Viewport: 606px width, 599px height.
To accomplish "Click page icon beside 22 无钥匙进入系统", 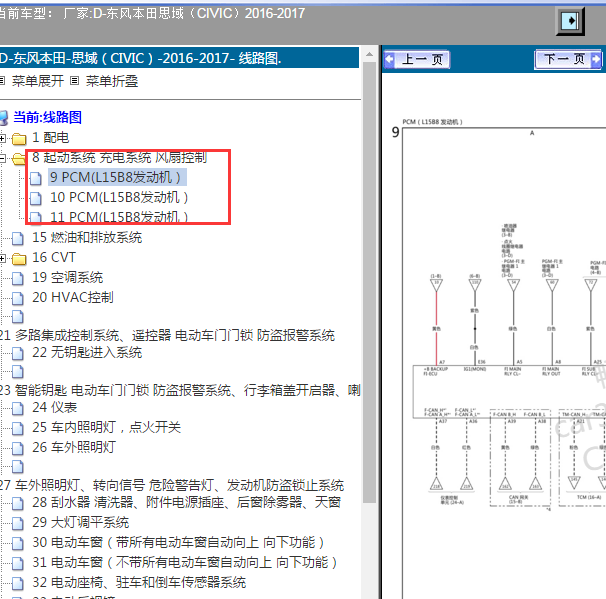I will (18, 354).
